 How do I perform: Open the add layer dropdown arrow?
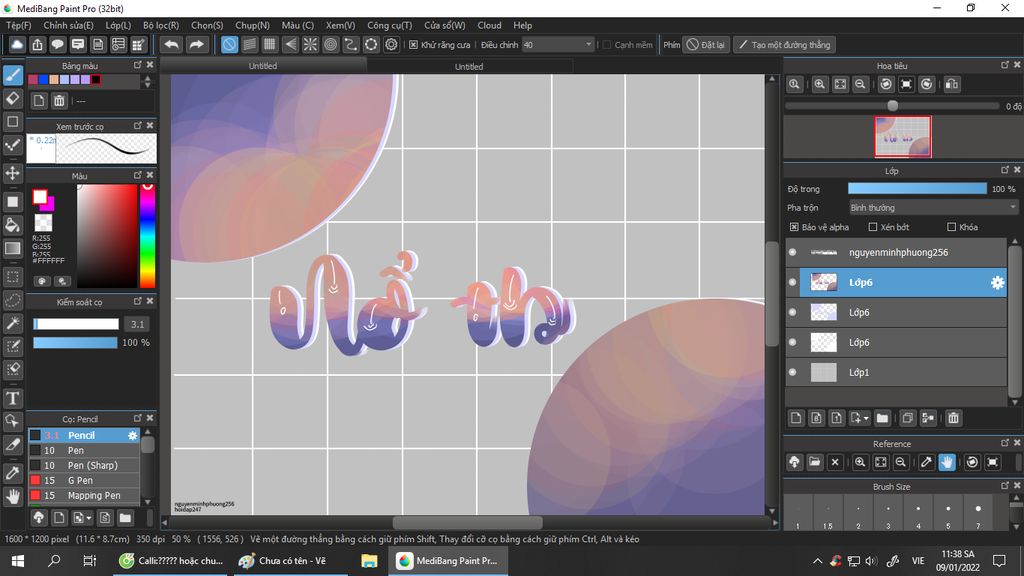point(866,418)
